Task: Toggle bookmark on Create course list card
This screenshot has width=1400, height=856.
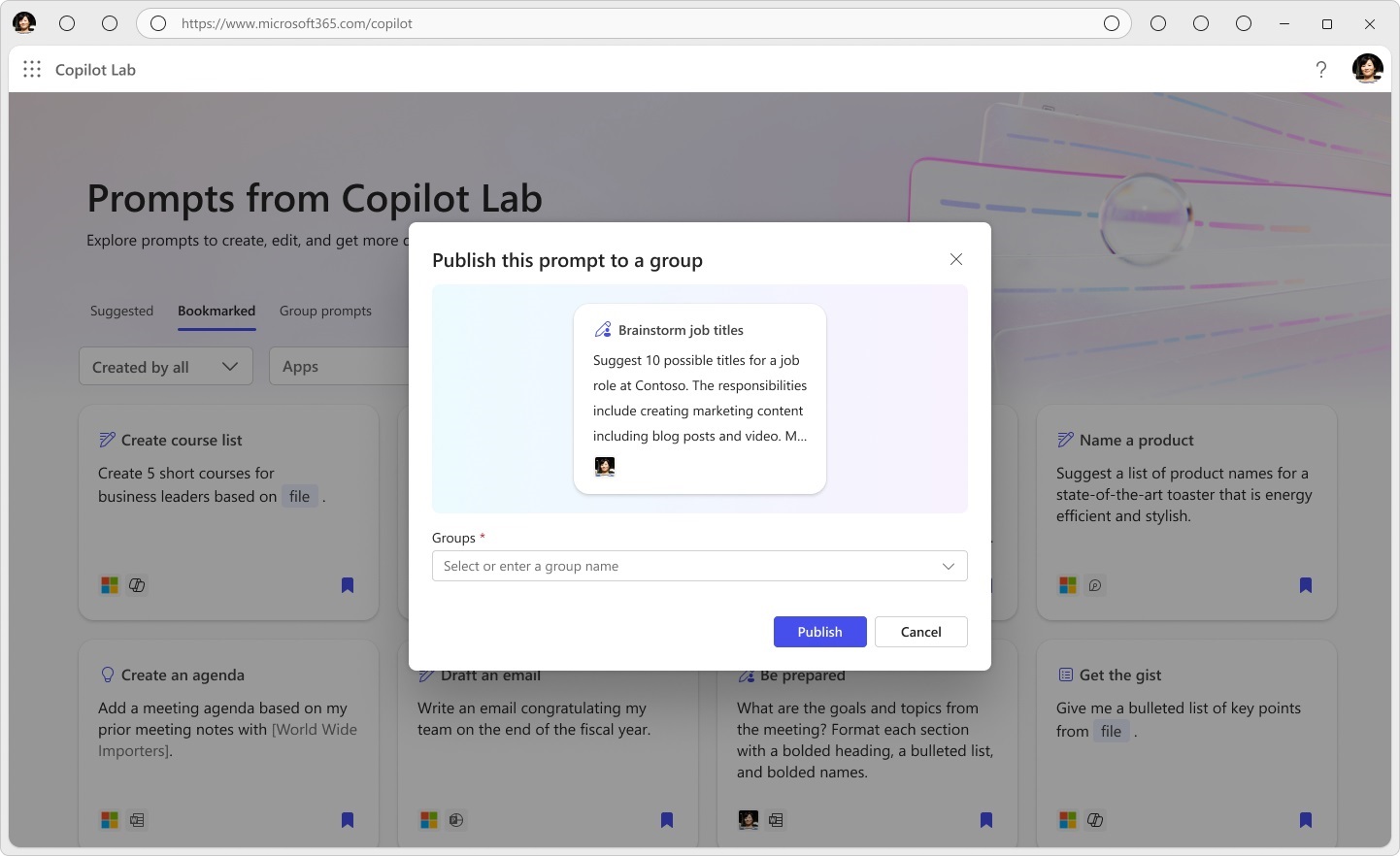Action: click(348, 585)
